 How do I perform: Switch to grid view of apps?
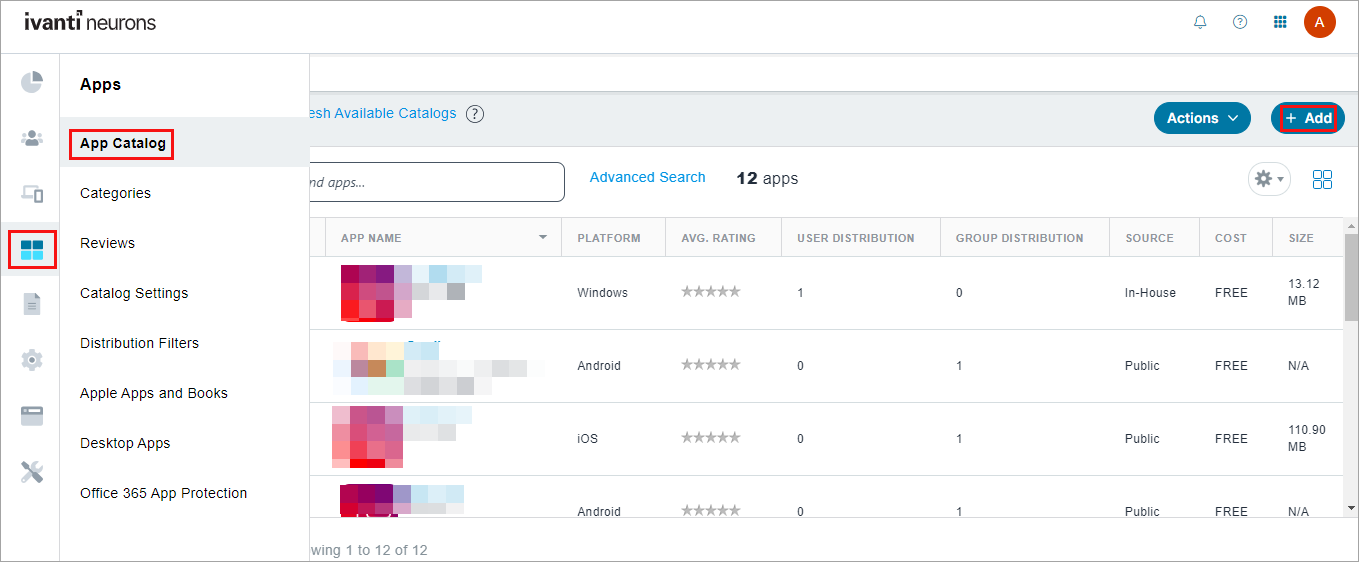point(1322,179)
